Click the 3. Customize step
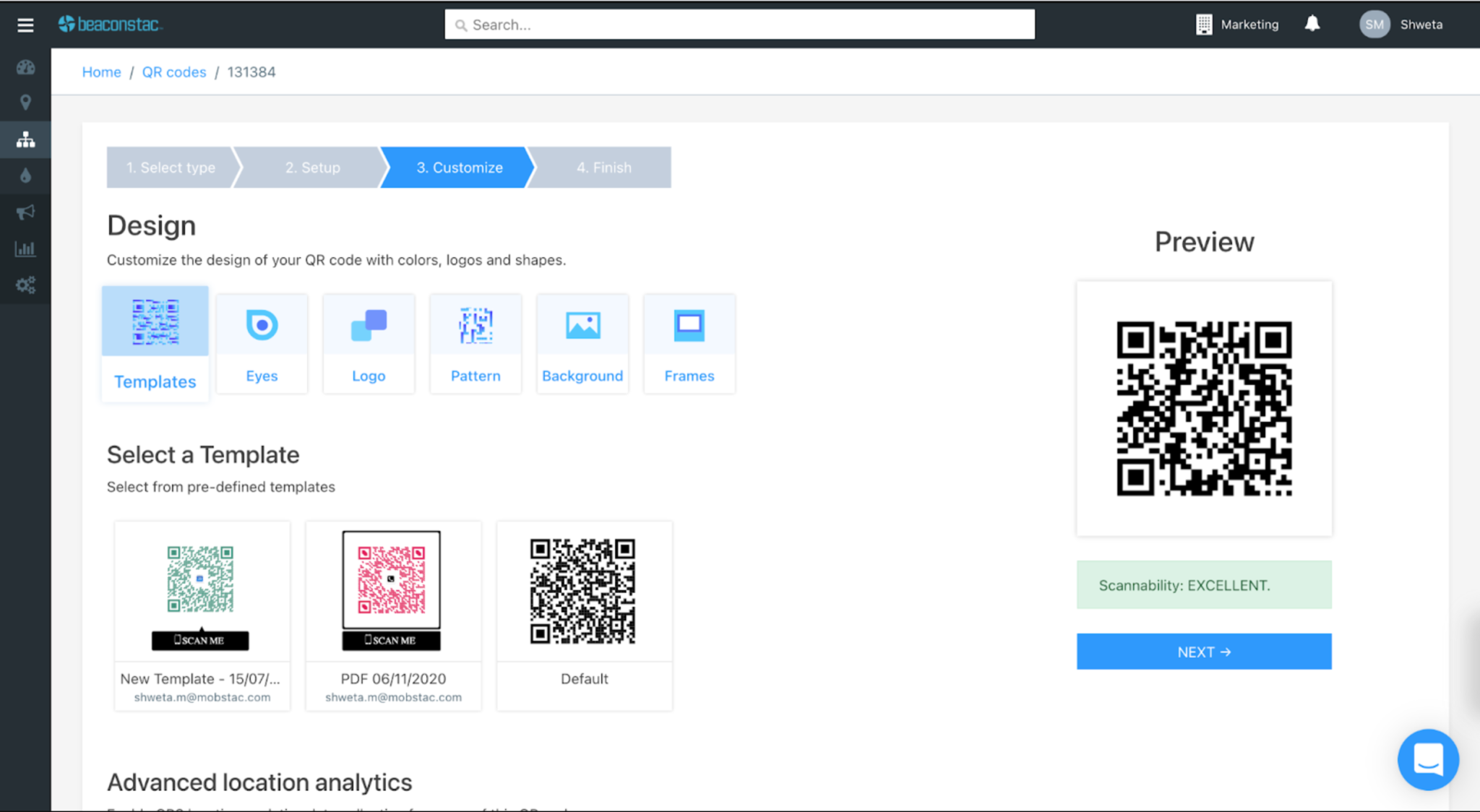 460,168
